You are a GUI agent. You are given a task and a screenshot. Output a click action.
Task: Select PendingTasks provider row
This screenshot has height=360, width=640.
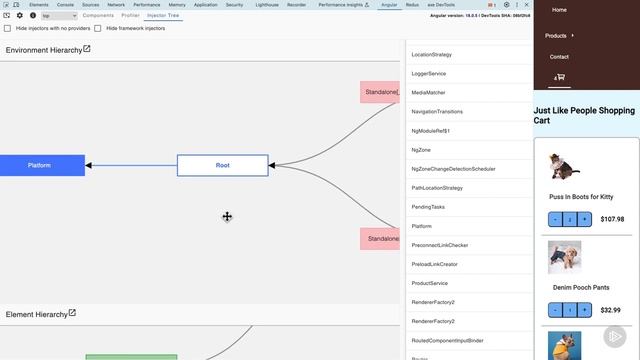coord(469,207)
